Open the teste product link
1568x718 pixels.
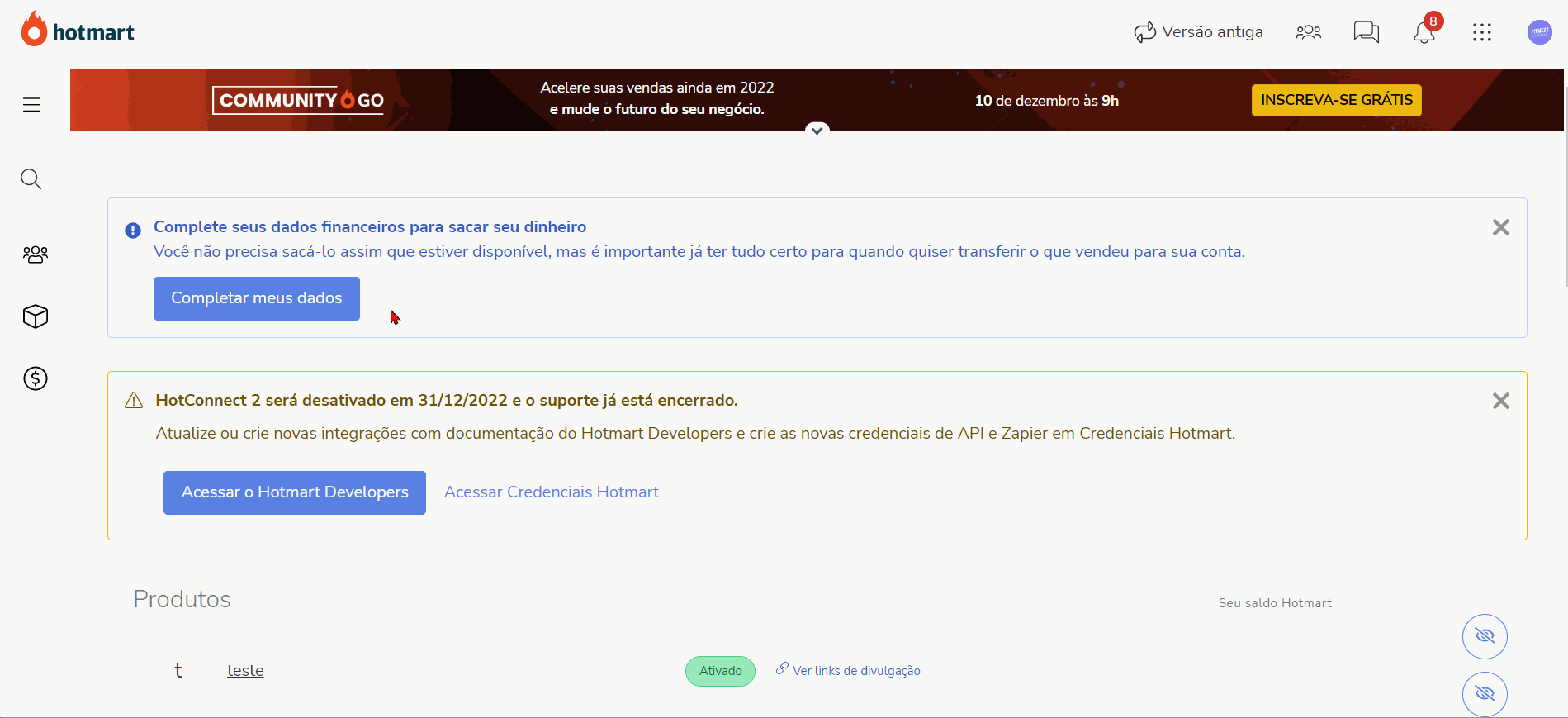(245, 671)
